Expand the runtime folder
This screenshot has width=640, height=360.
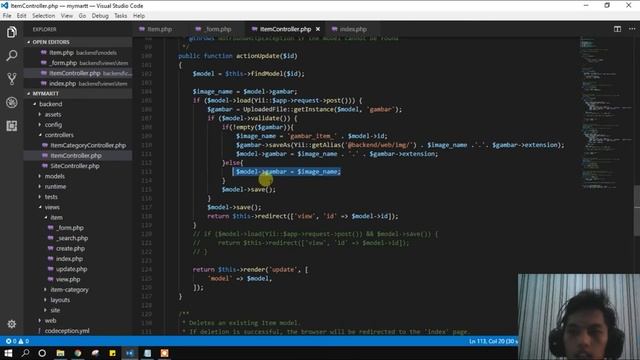55,186
